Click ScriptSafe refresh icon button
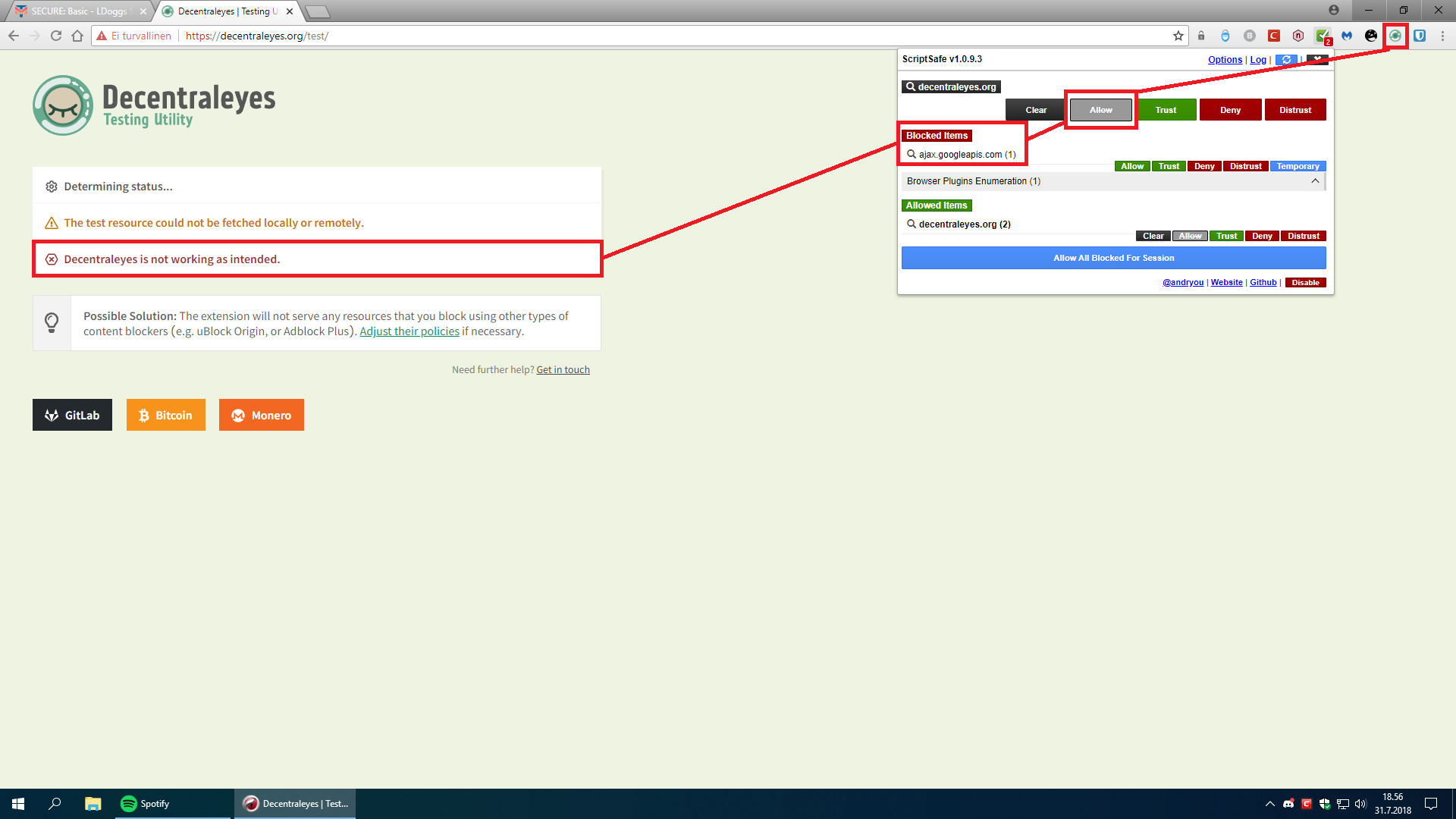The width and height of the screenshot is (1456, 819). pos(1286,60)
